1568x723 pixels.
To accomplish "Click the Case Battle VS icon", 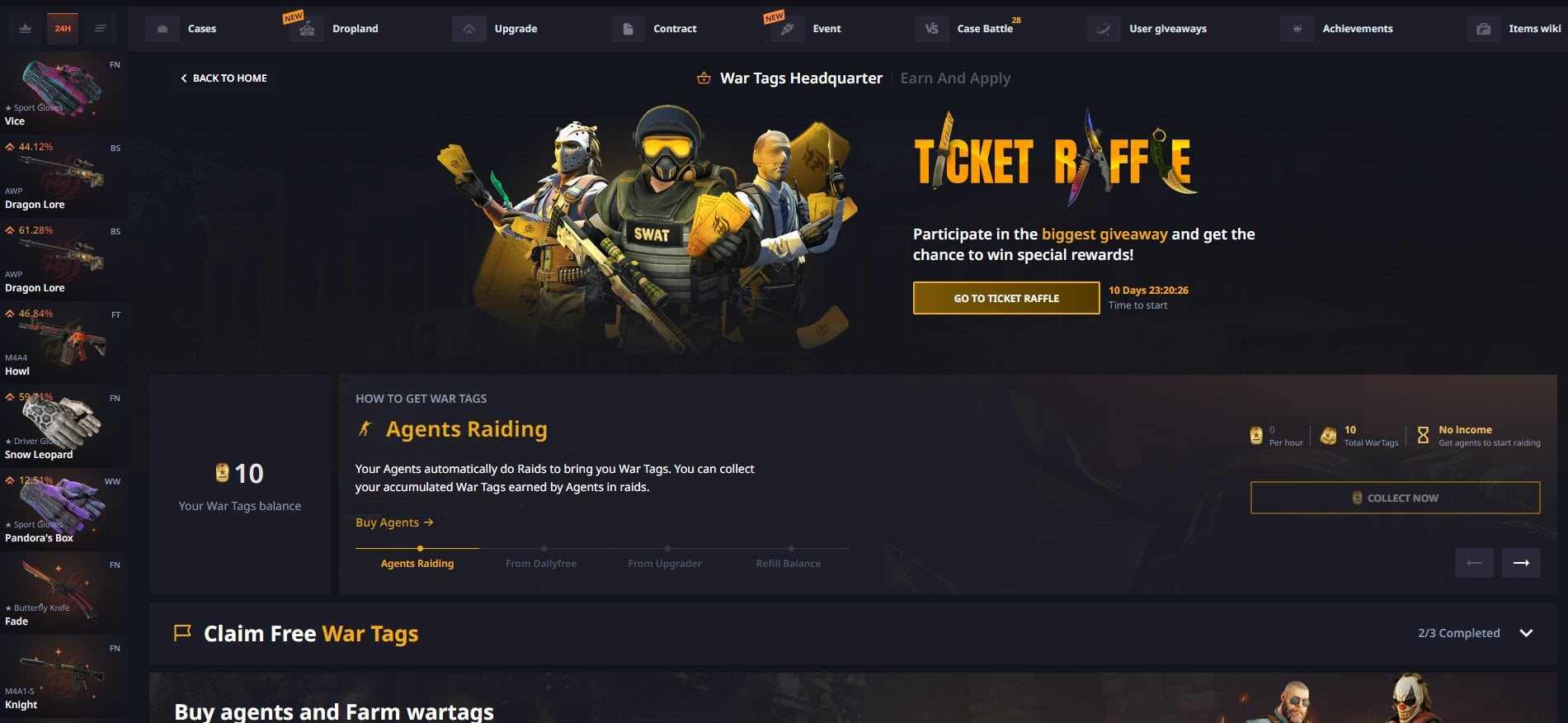I will 931,29.
